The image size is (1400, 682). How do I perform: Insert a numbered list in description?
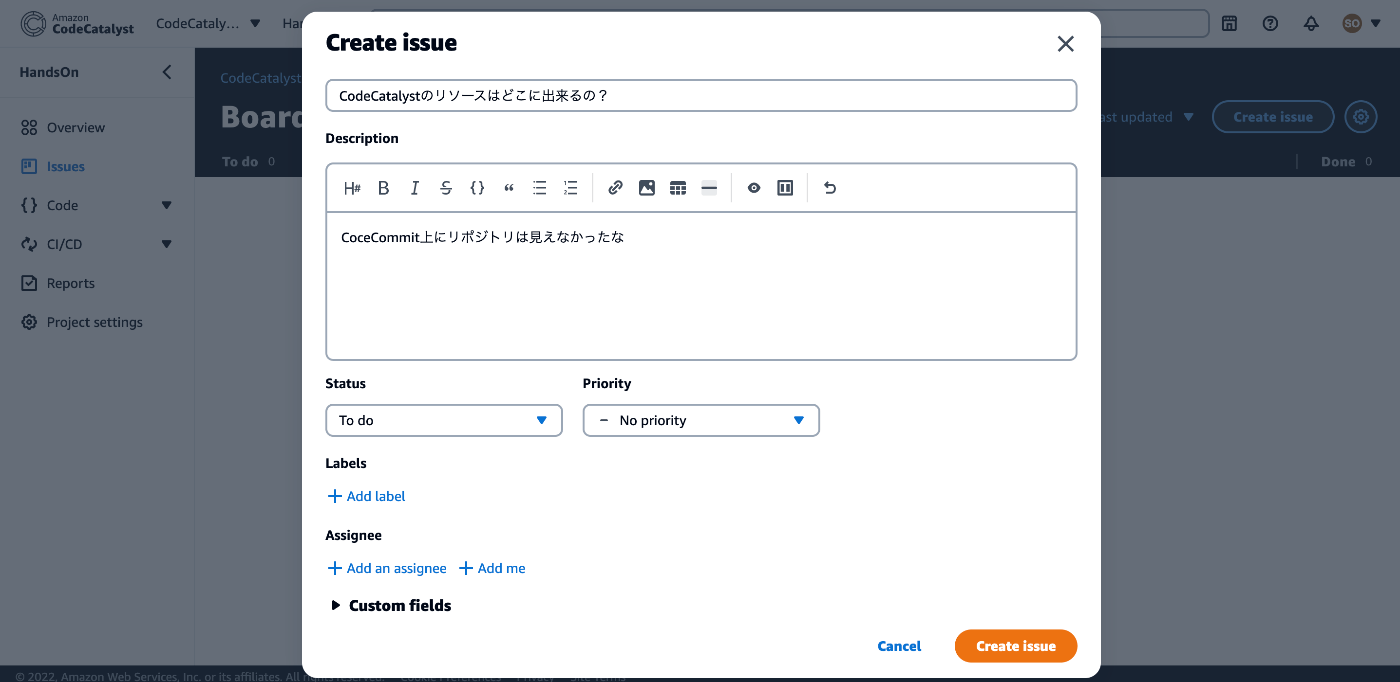click(571, 188)
